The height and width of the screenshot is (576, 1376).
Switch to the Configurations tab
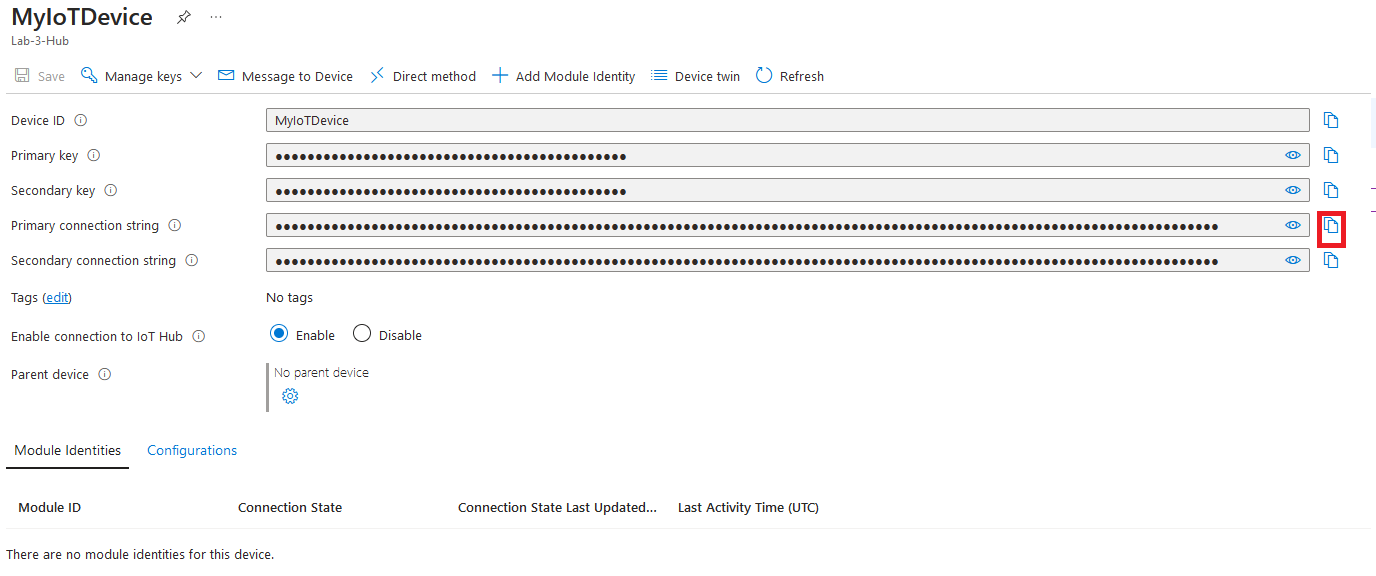[192, 450]
